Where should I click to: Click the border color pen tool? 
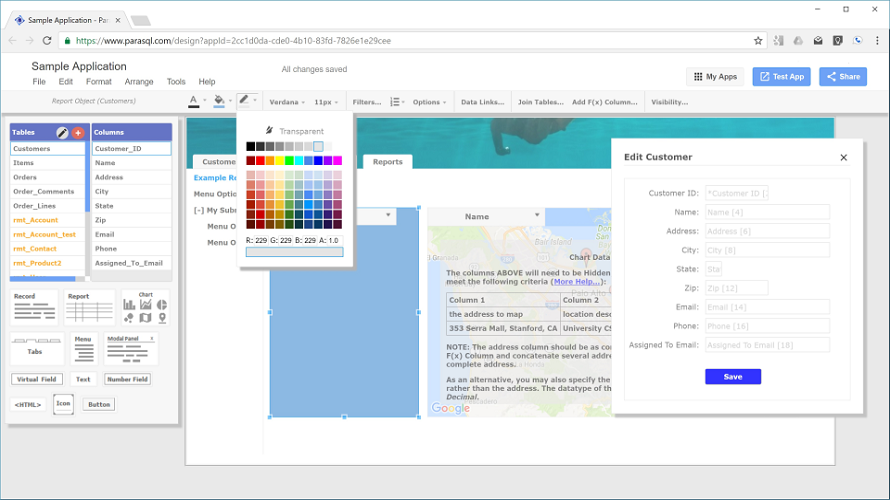click(x=244, y=101)
